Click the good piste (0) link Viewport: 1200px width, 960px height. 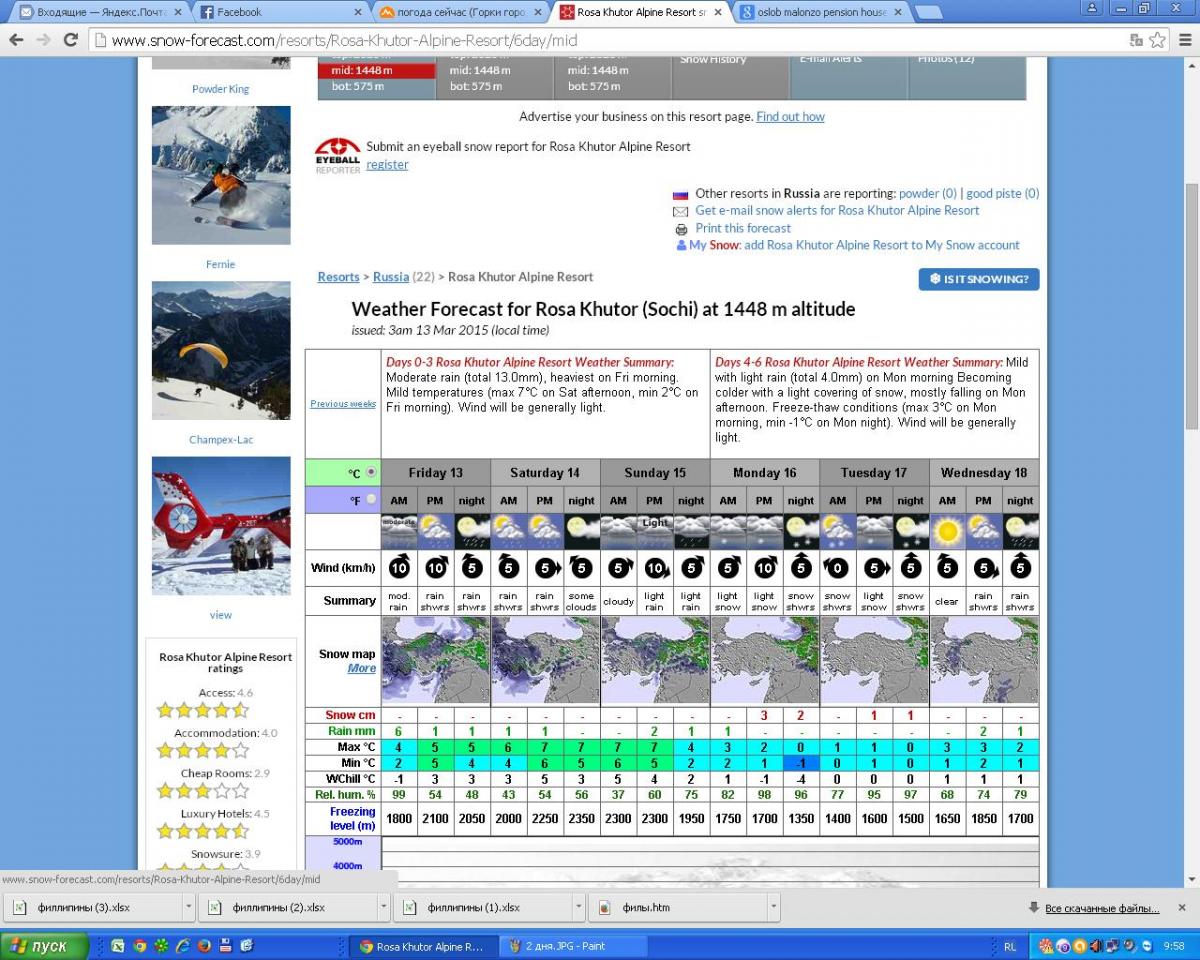[x=1003, y=194]
